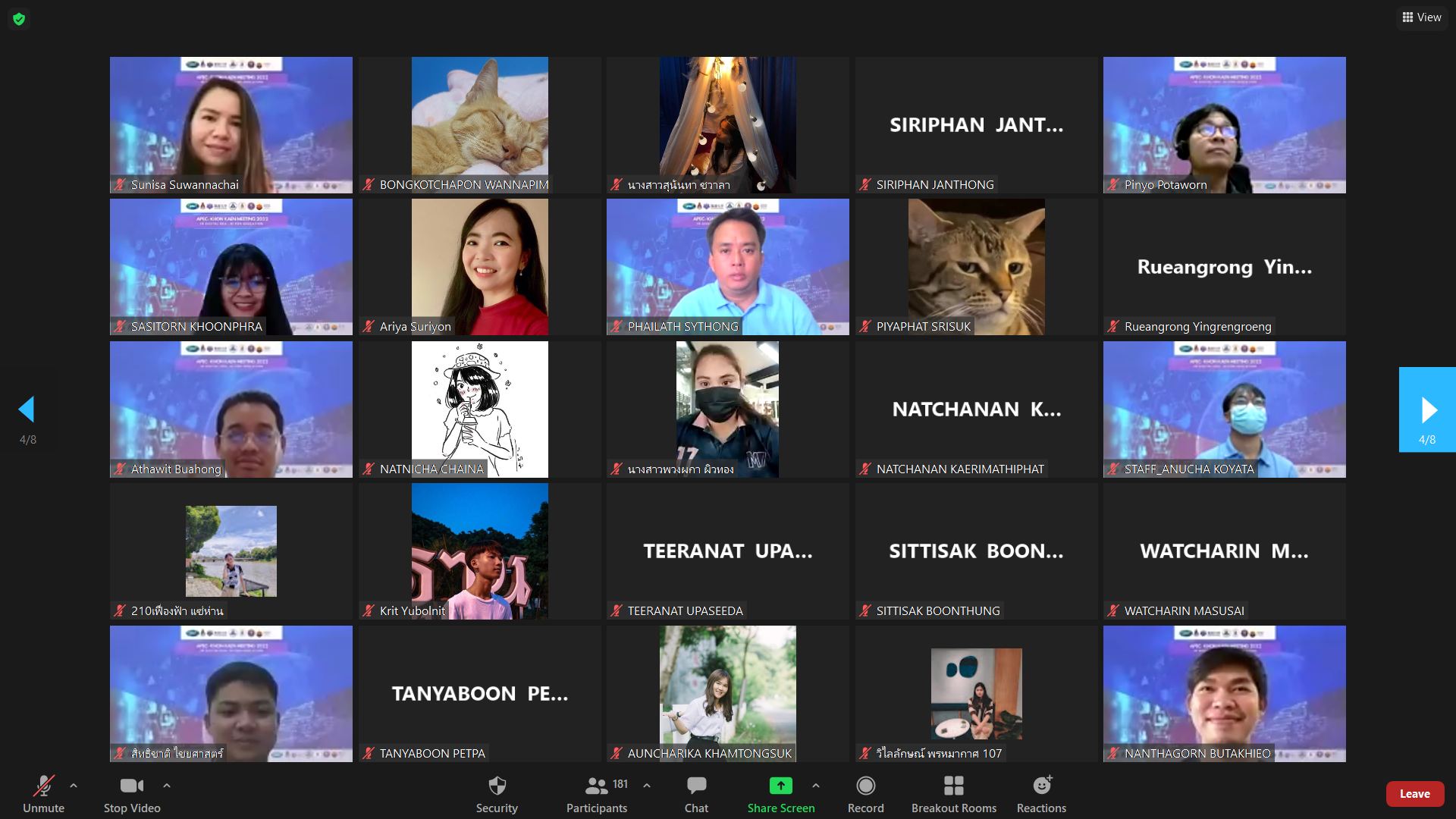Go to next gallery page
The height and width of the screenshot is (819, 1456).
(x=1427, y=410)
